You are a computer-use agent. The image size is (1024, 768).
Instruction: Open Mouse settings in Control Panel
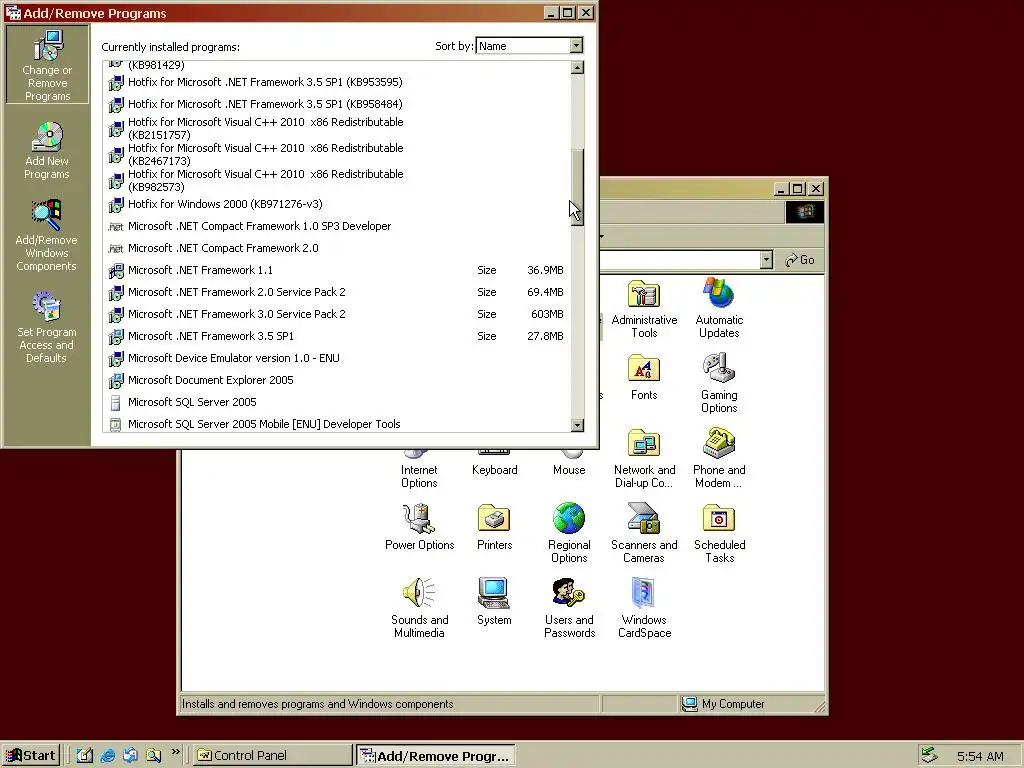click(x=569, y=464)
